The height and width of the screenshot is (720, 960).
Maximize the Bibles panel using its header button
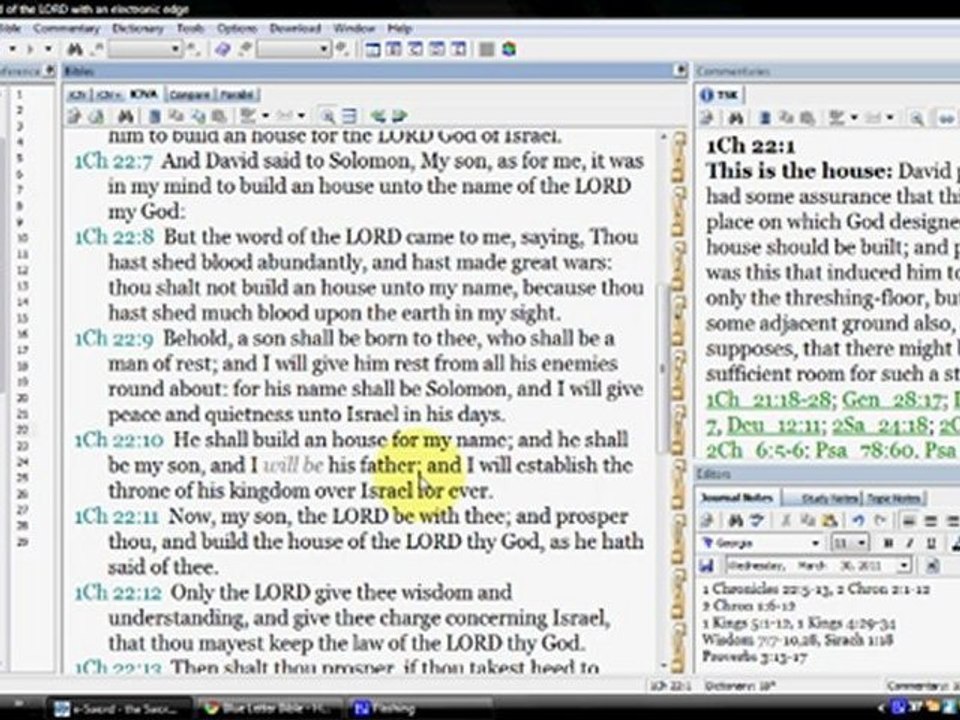pos(680,70)
